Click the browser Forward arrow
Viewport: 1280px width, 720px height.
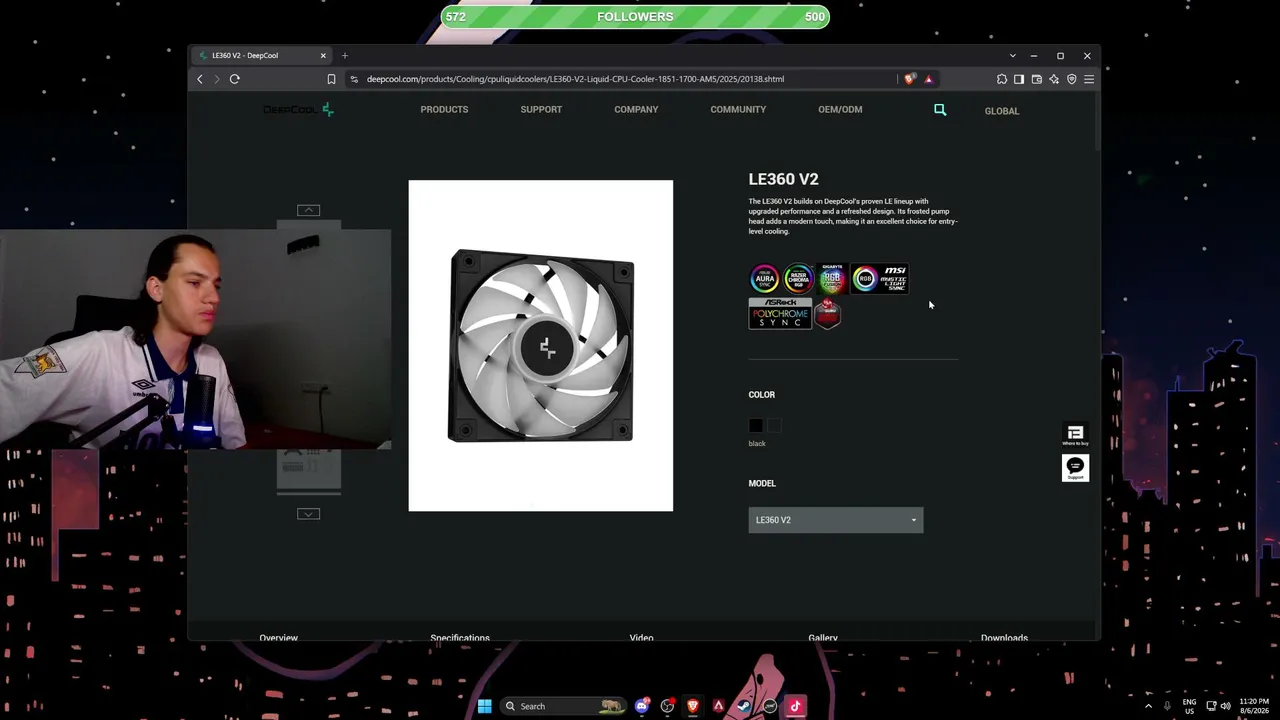coord(216,79)
